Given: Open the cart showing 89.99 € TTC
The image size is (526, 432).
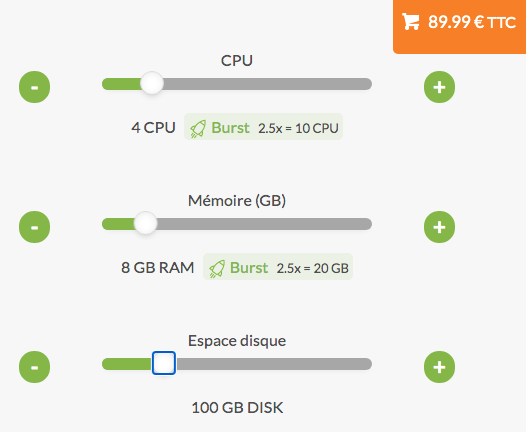Looking at the screenshot, I should coord(460,26).
